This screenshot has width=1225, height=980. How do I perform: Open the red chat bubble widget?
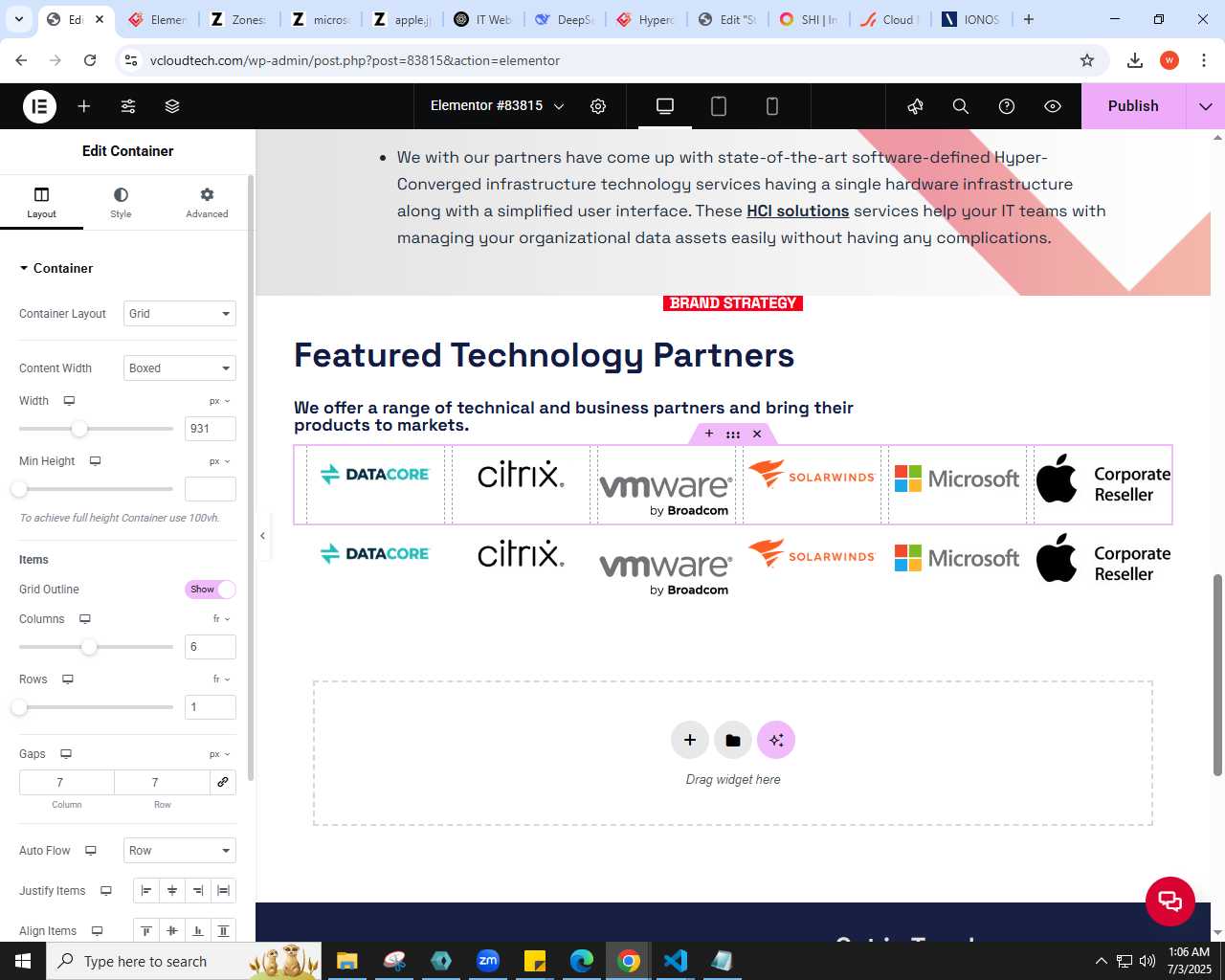[1170, 902]
